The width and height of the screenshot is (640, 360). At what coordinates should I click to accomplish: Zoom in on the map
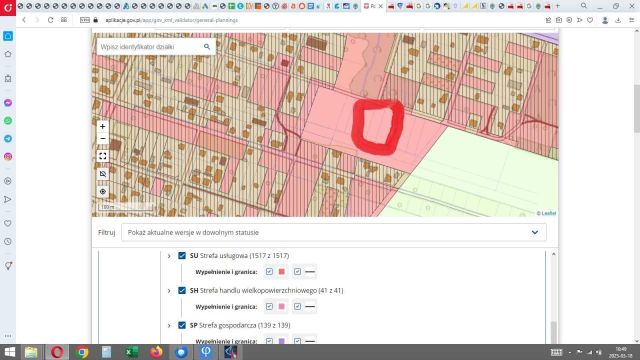103,127
